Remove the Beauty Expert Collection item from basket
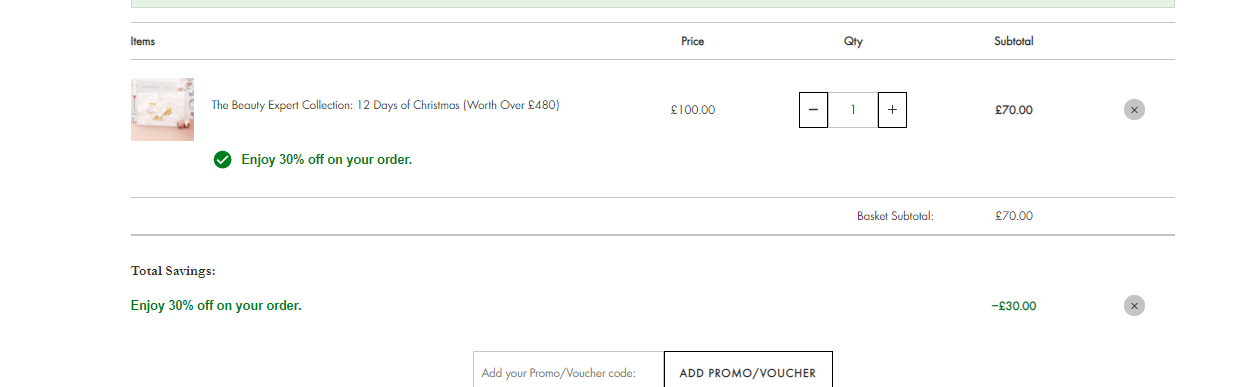This screenshot has height=387, width=1240. [1134, 110]
